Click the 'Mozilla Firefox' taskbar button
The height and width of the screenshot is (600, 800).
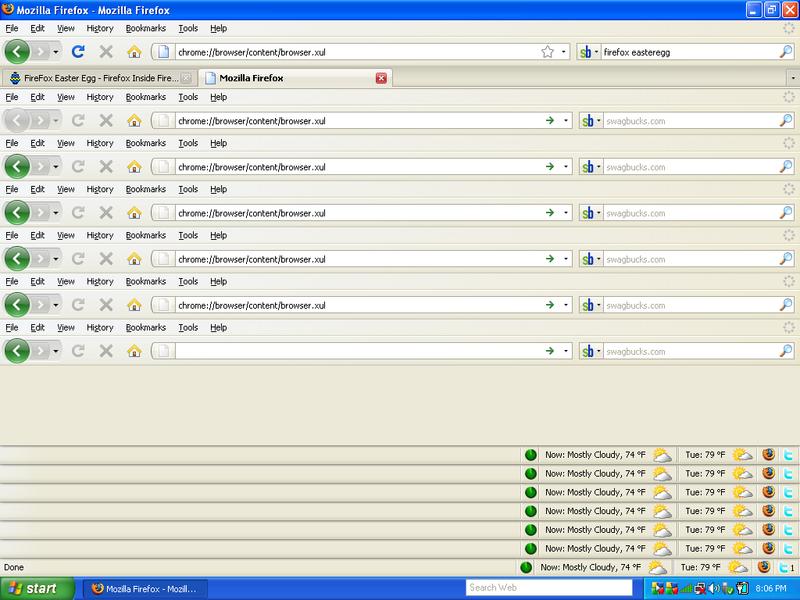click(x=144, y=589)
